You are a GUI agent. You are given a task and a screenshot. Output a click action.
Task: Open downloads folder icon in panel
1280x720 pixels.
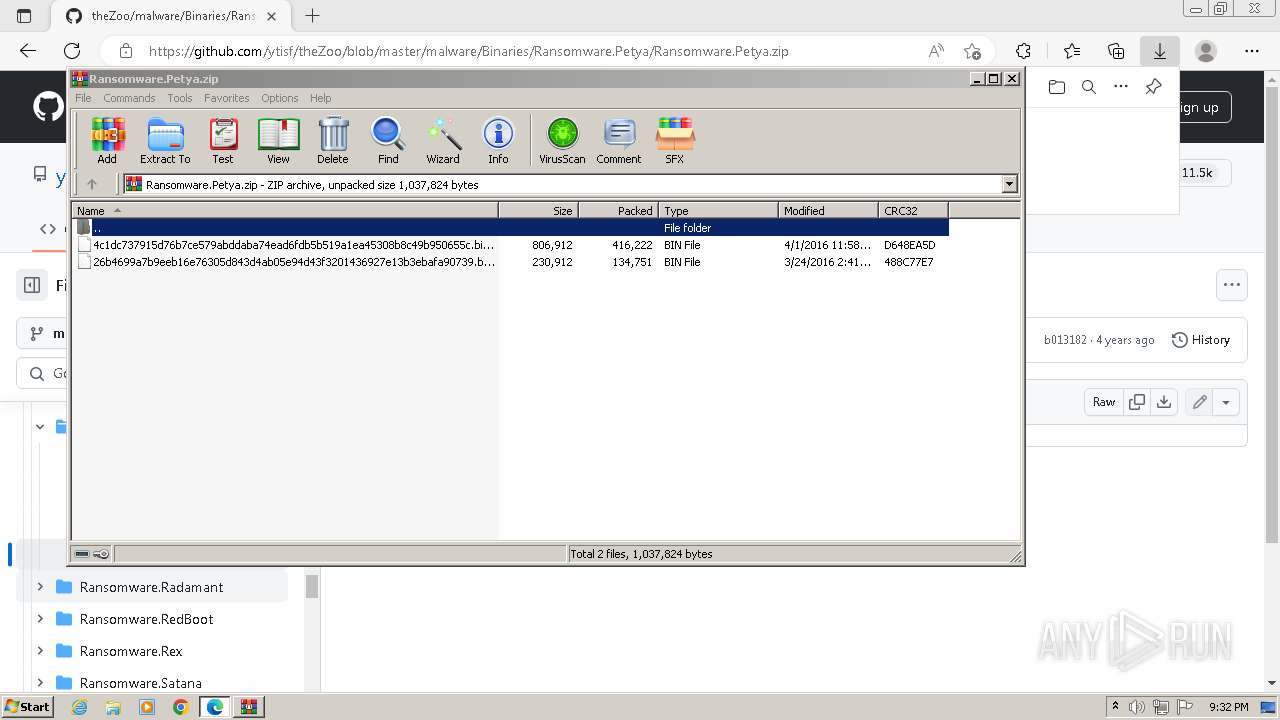pos(1057,87)
